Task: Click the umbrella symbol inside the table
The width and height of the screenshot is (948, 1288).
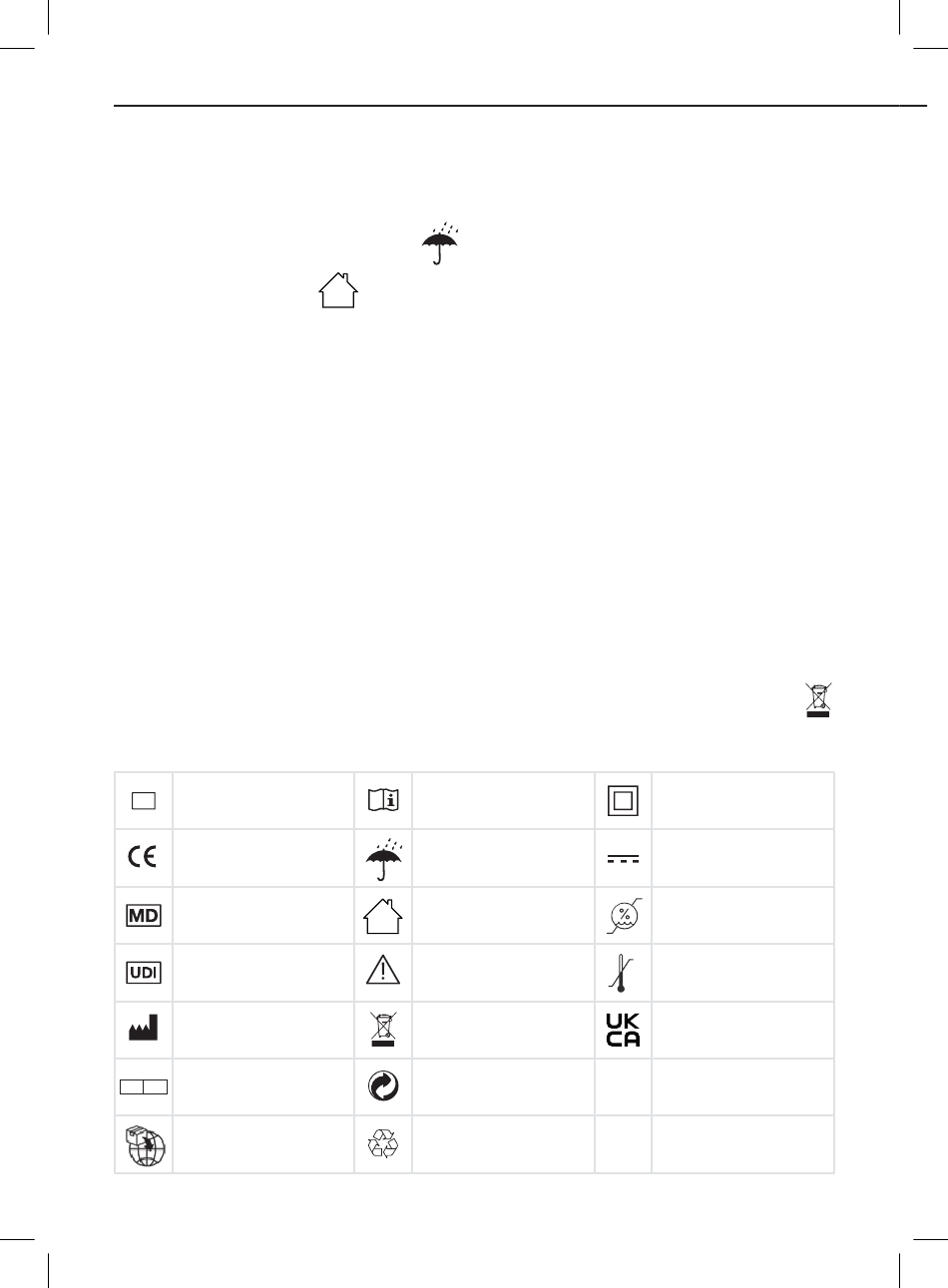Action: click(x=383, y=858)
